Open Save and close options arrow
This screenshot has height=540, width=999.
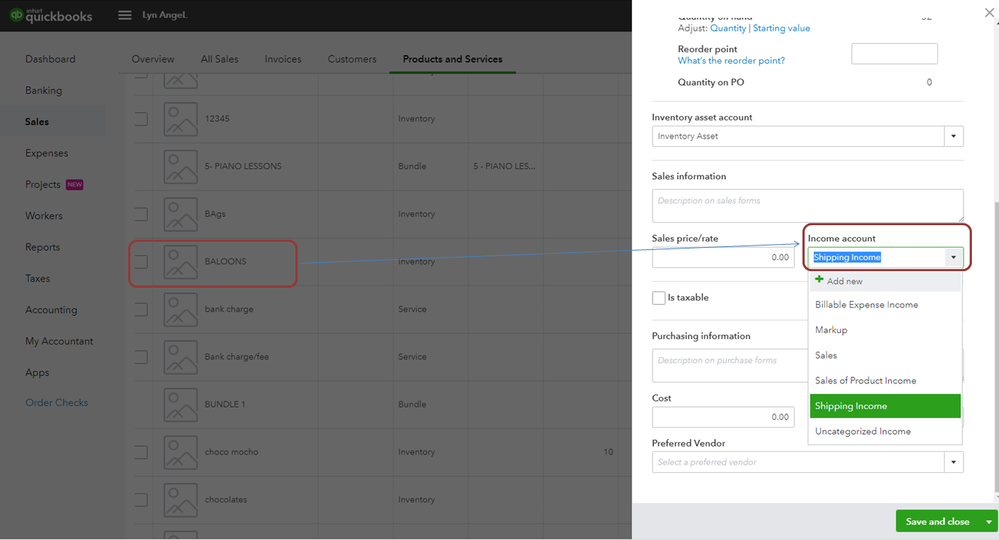coord(989,522)
